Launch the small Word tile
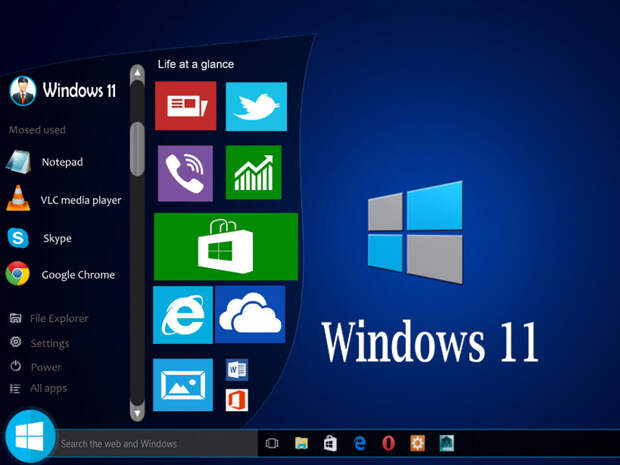 point(237,370)
